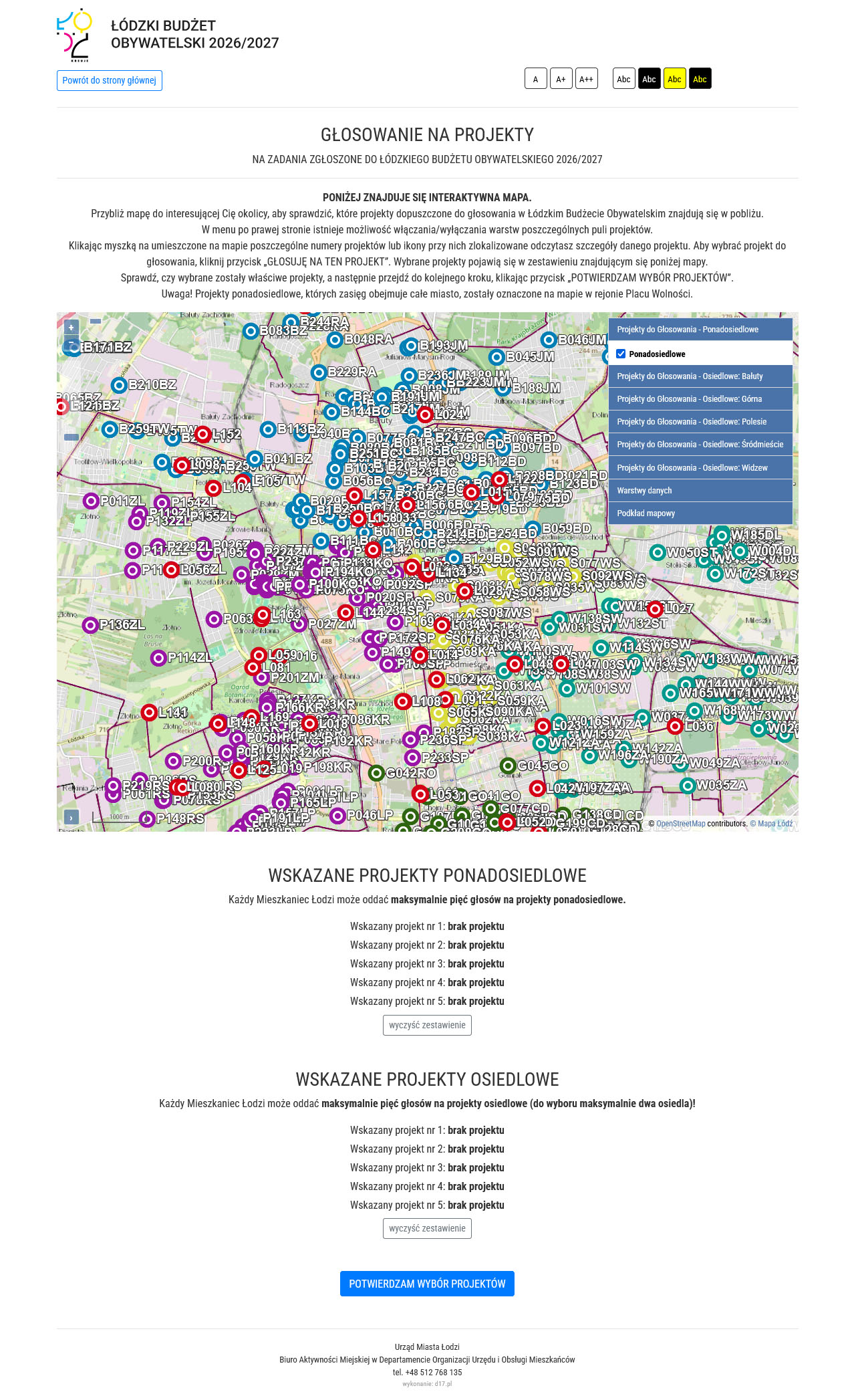Screen dimensions: 854x1400
Task: Click purple marker P136ZL
Action: (90, 625)
